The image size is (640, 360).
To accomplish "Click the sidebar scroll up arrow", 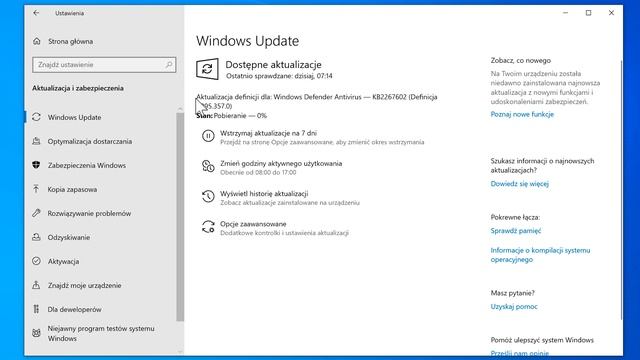I will pos(180,109).
